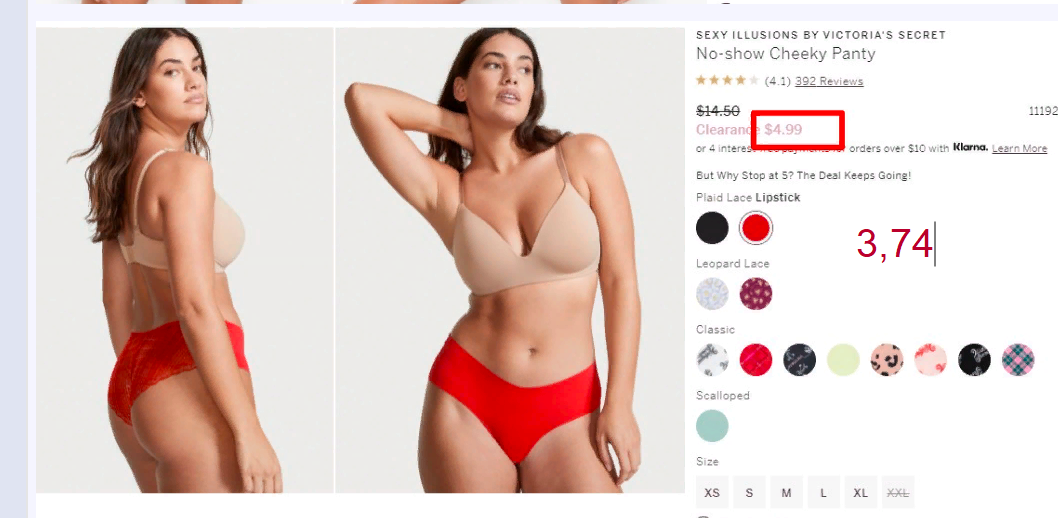This screenshot has height=518, width=1058.
Task: View the back-view product photo
Action: click(x=185, y=260)
